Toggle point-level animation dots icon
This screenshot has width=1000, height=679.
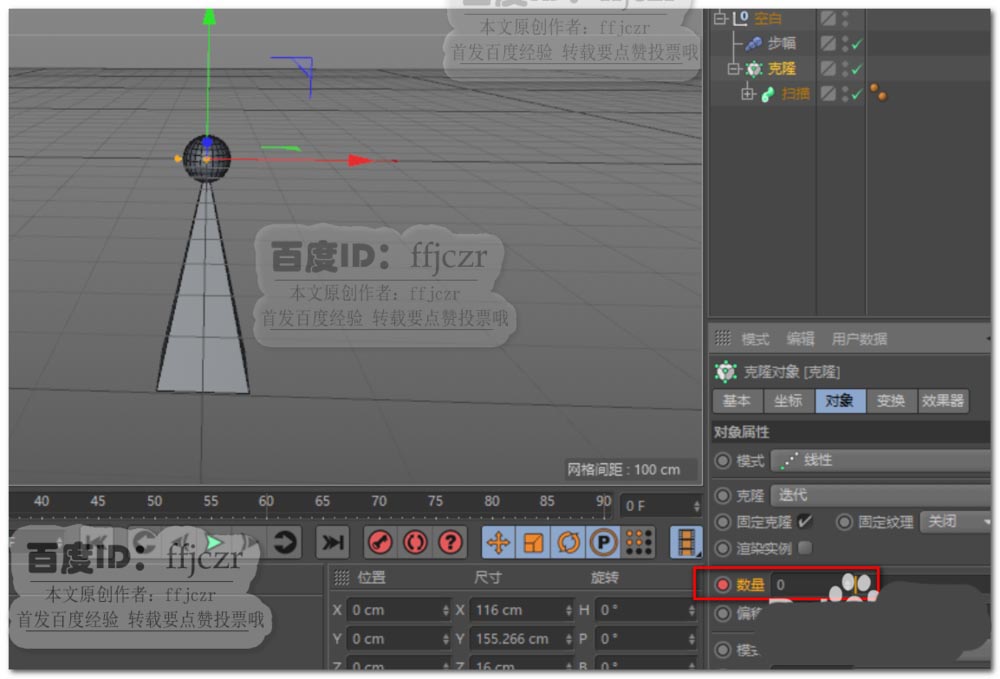coord(638,543)
